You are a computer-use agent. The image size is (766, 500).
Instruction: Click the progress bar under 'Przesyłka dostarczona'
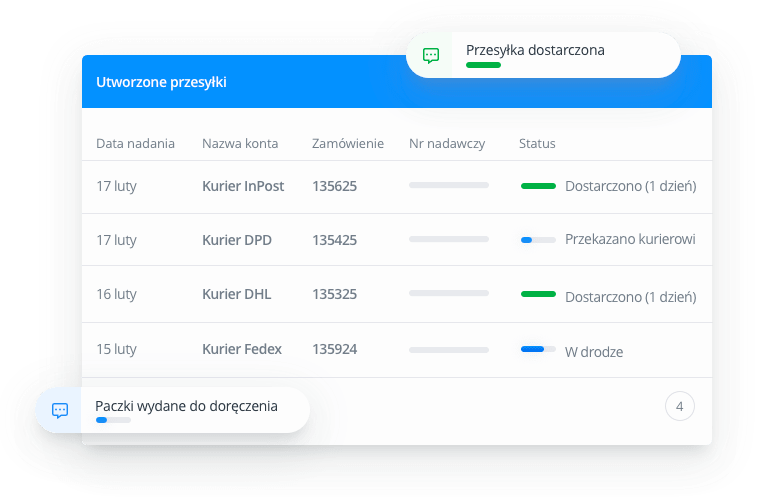tap(483, 65)
